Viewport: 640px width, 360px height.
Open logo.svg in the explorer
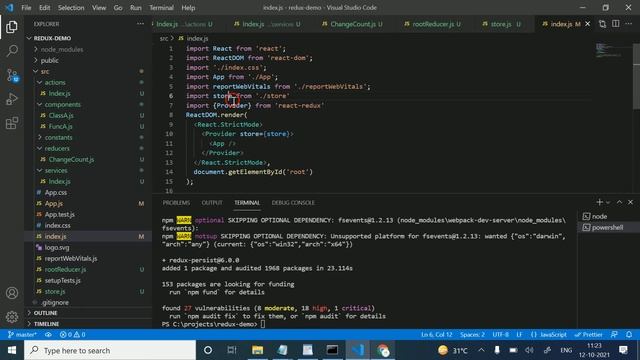(x=88, y=247)
